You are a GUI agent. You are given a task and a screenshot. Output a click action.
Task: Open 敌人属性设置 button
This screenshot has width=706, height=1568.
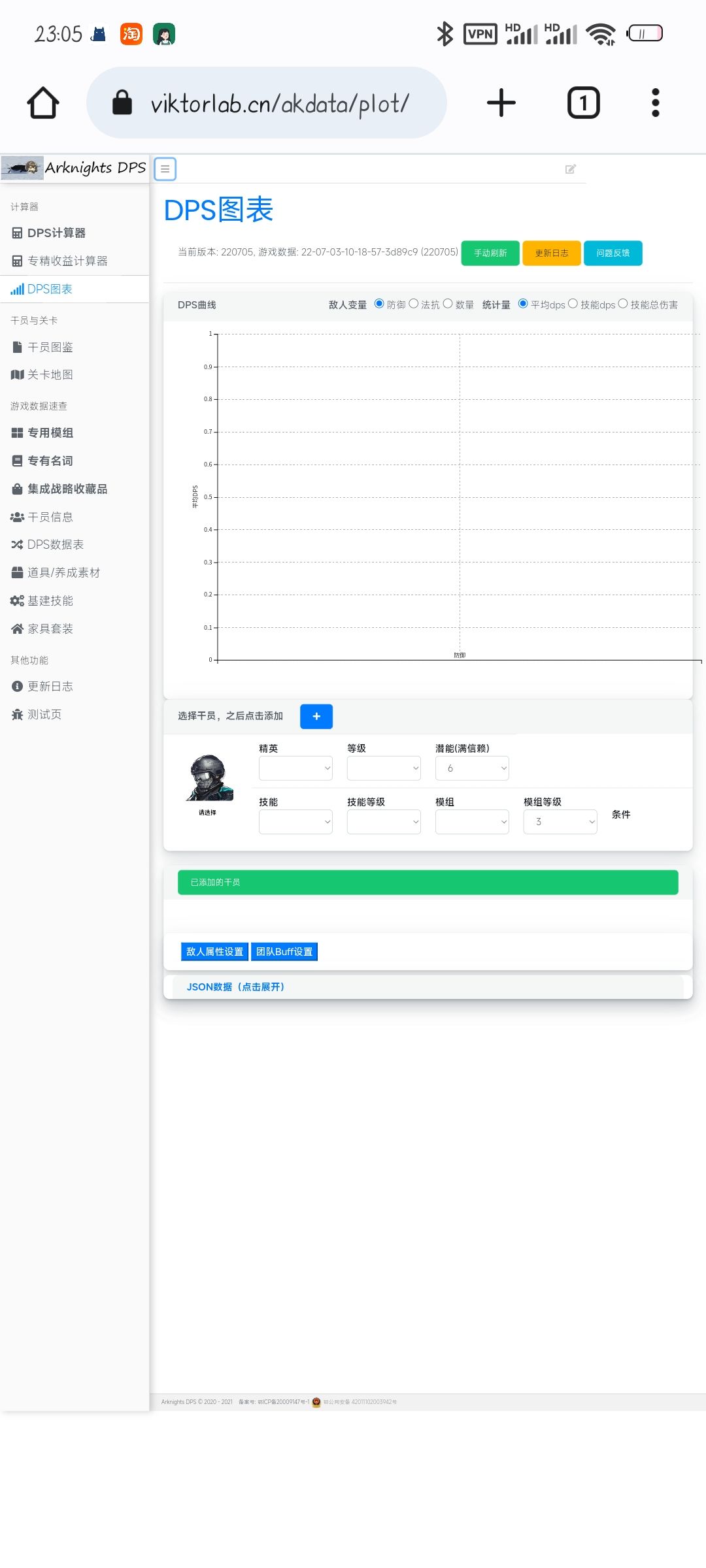pyautogui.click(x=214, y=952)
